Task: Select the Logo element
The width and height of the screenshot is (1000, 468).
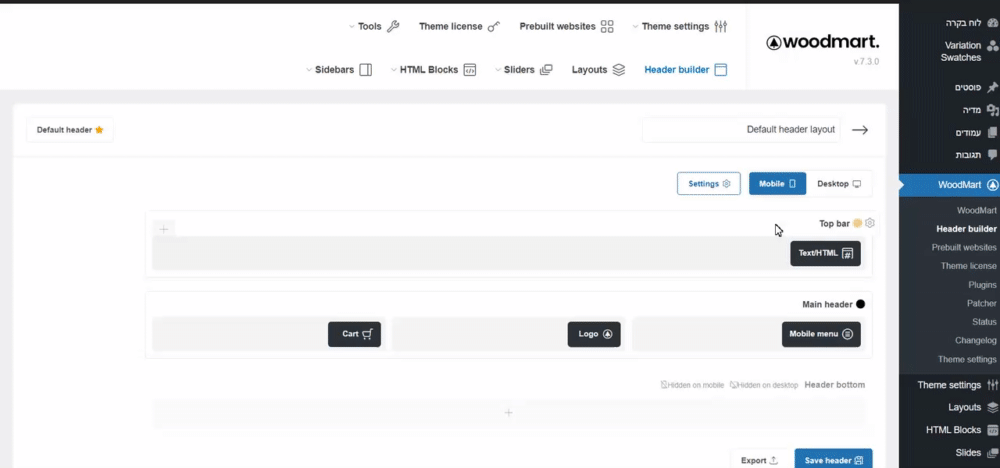Action: [x=594, y=334]
